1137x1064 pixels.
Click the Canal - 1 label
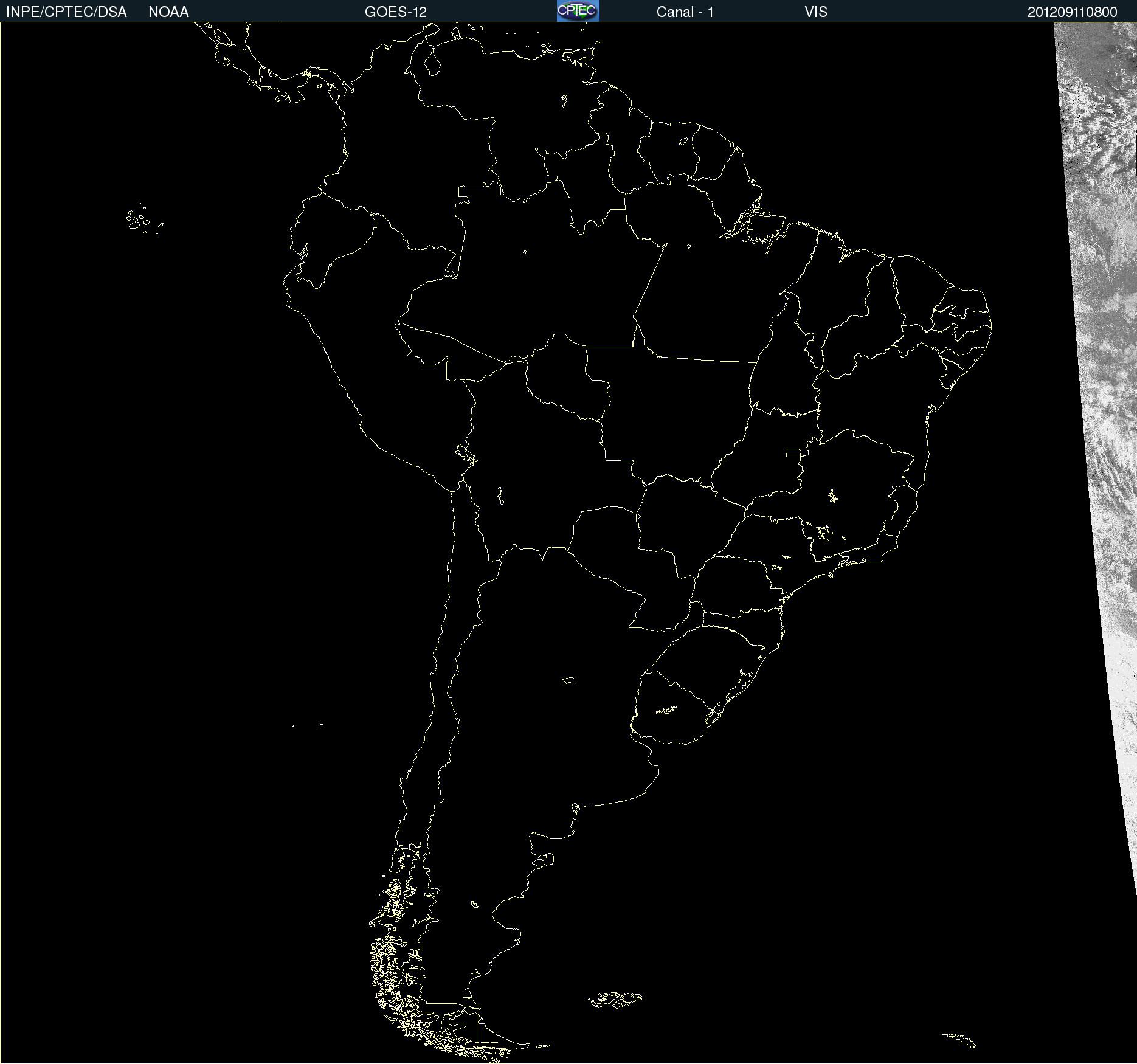click(x=685, y=12)
